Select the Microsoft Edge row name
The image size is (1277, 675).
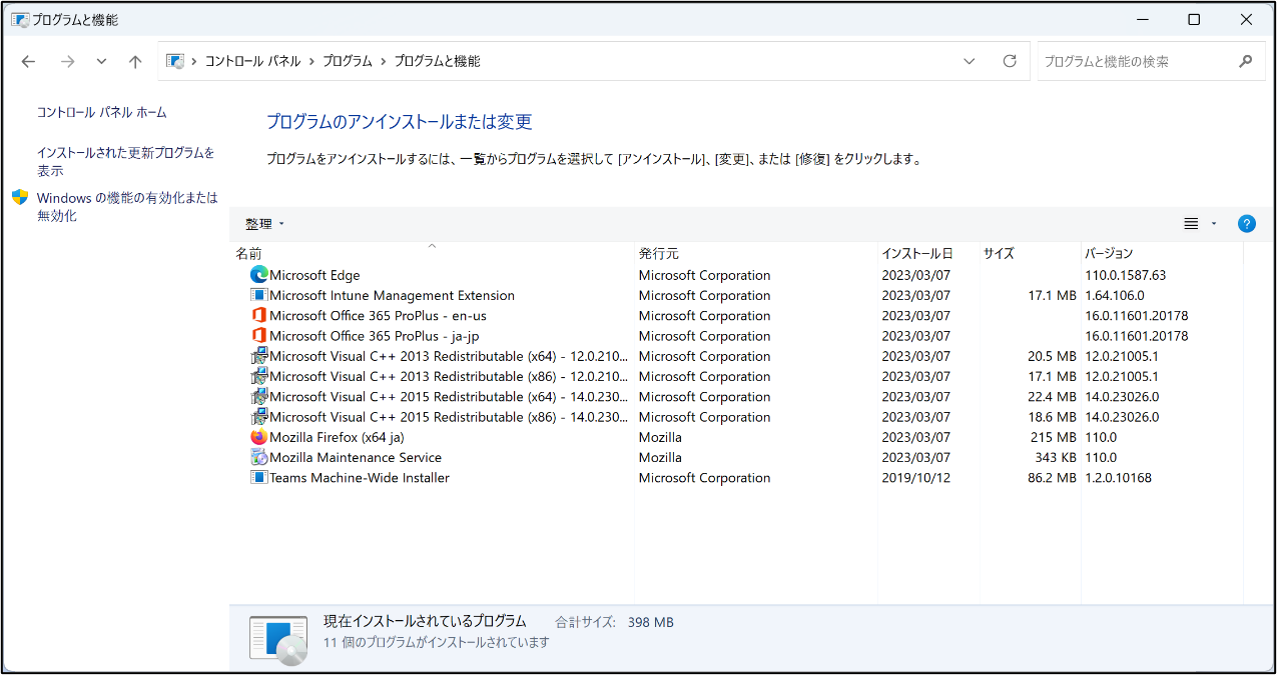pyautogui.click(x=315, y=275)
